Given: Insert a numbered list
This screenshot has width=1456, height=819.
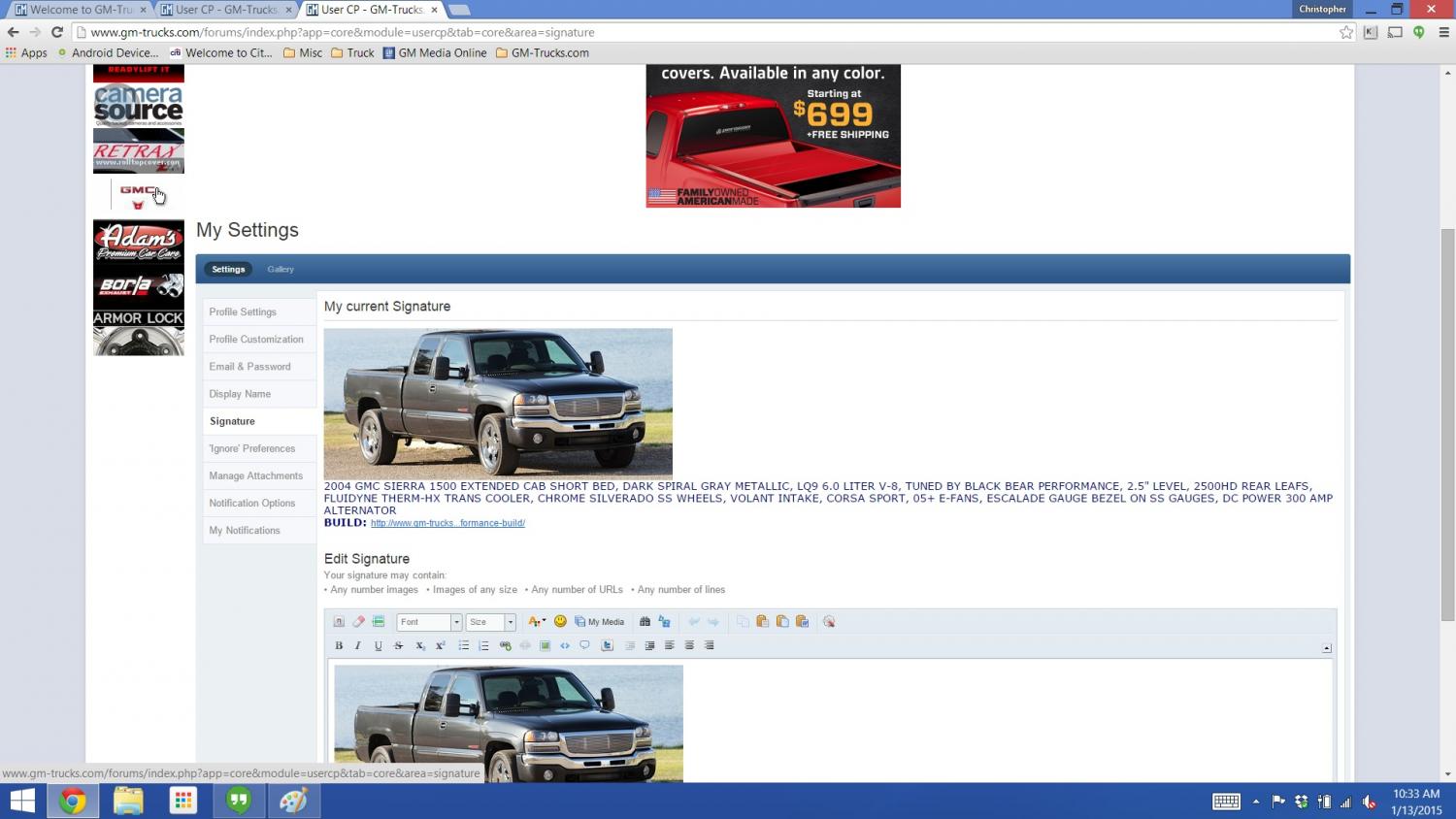Looking at the screenshot, I should (483, 645).
